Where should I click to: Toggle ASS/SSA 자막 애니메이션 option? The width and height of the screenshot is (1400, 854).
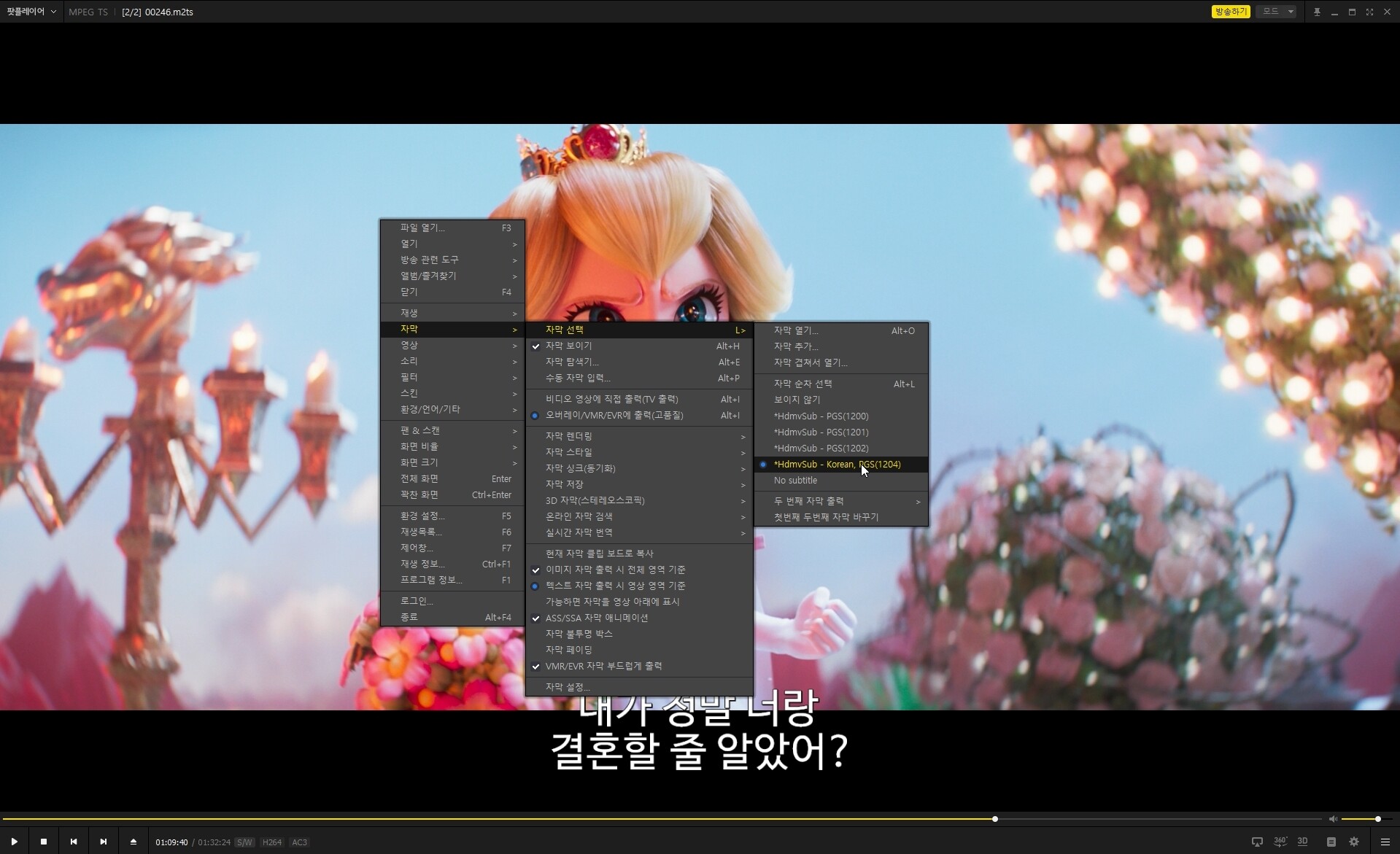[x=596, y=618]
